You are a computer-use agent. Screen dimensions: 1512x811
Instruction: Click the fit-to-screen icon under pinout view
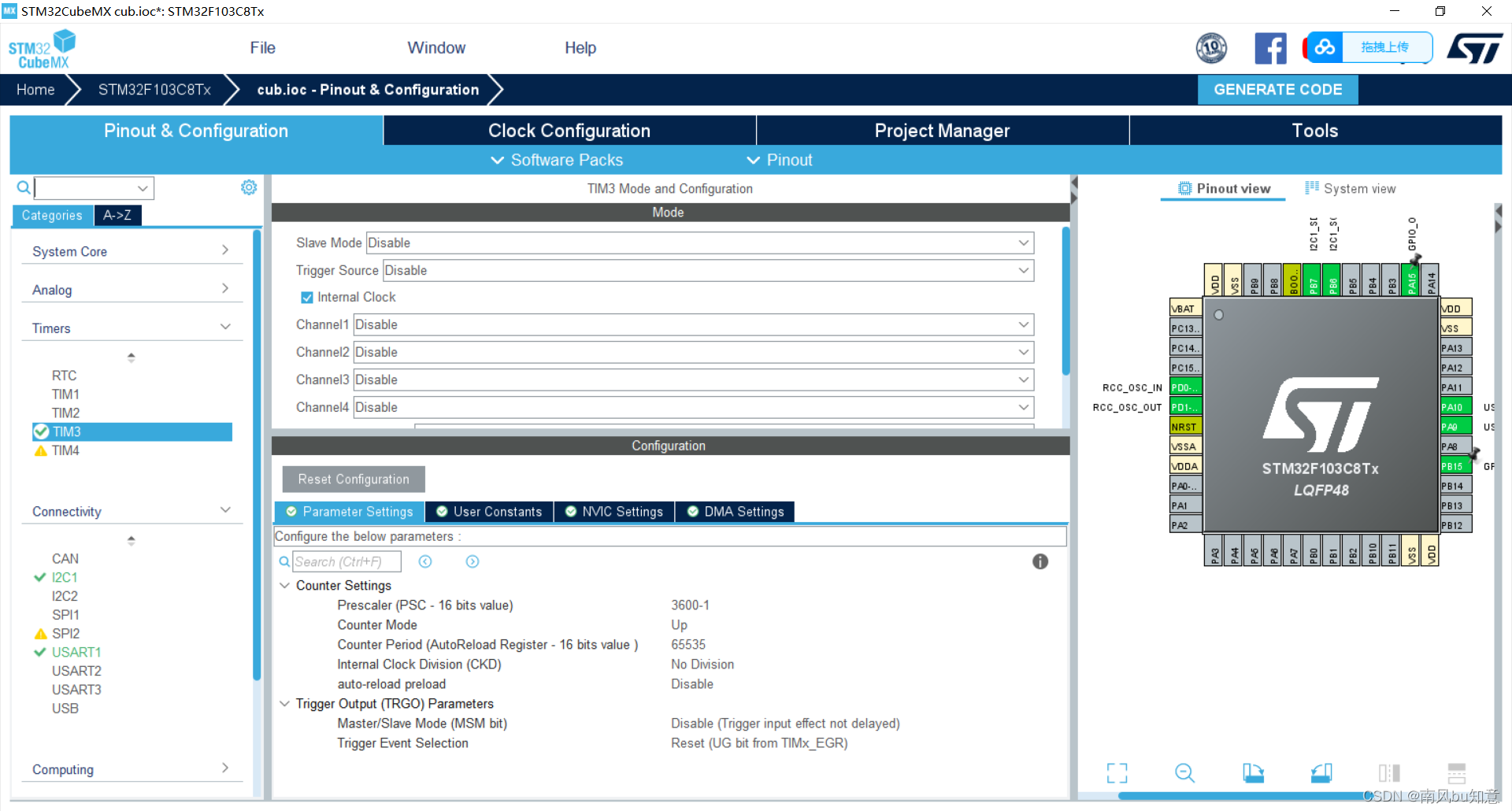(x=1117, y=773)
